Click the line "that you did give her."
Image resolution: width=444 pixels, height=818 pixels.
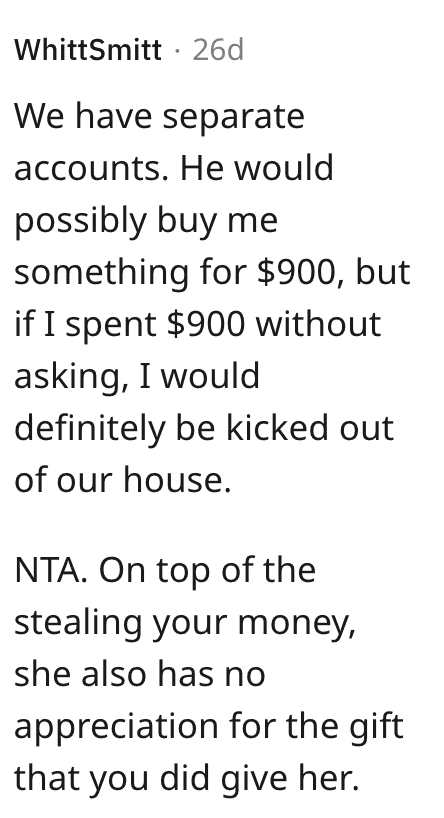click(187, 779)
